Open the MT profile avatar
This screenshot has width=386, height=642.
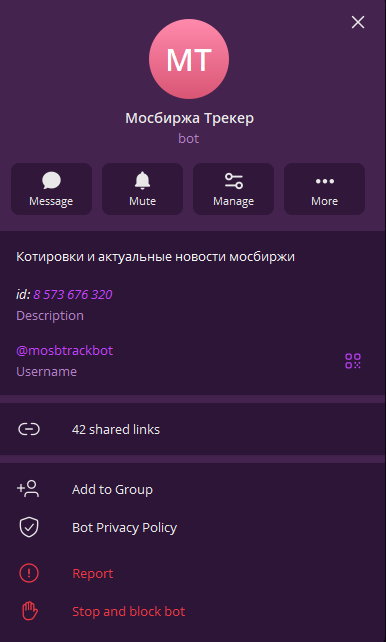pos(189,59)
